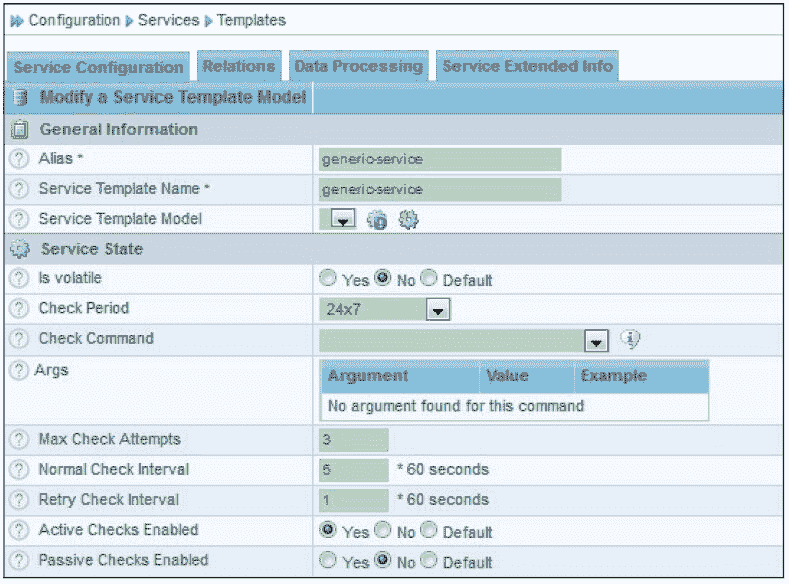Viewport: 789px width, 584px height.
Task: Open the Data Processing tab
Action: 358,66
